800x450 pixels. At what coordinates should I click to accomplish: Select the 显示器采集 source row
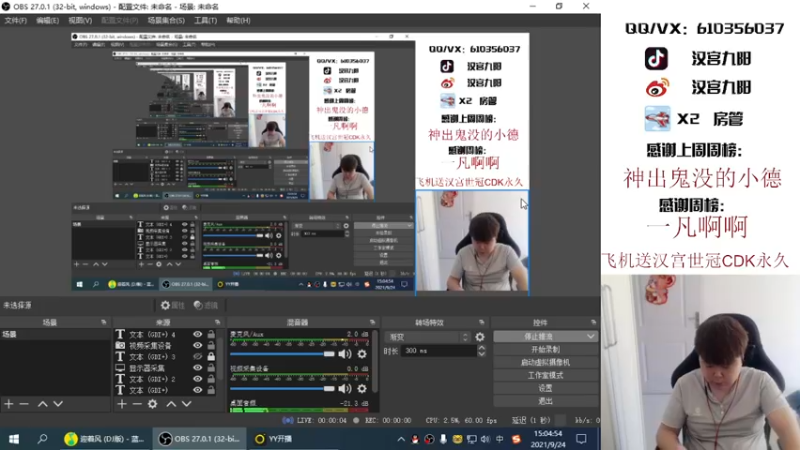click(x=166, y=368)
